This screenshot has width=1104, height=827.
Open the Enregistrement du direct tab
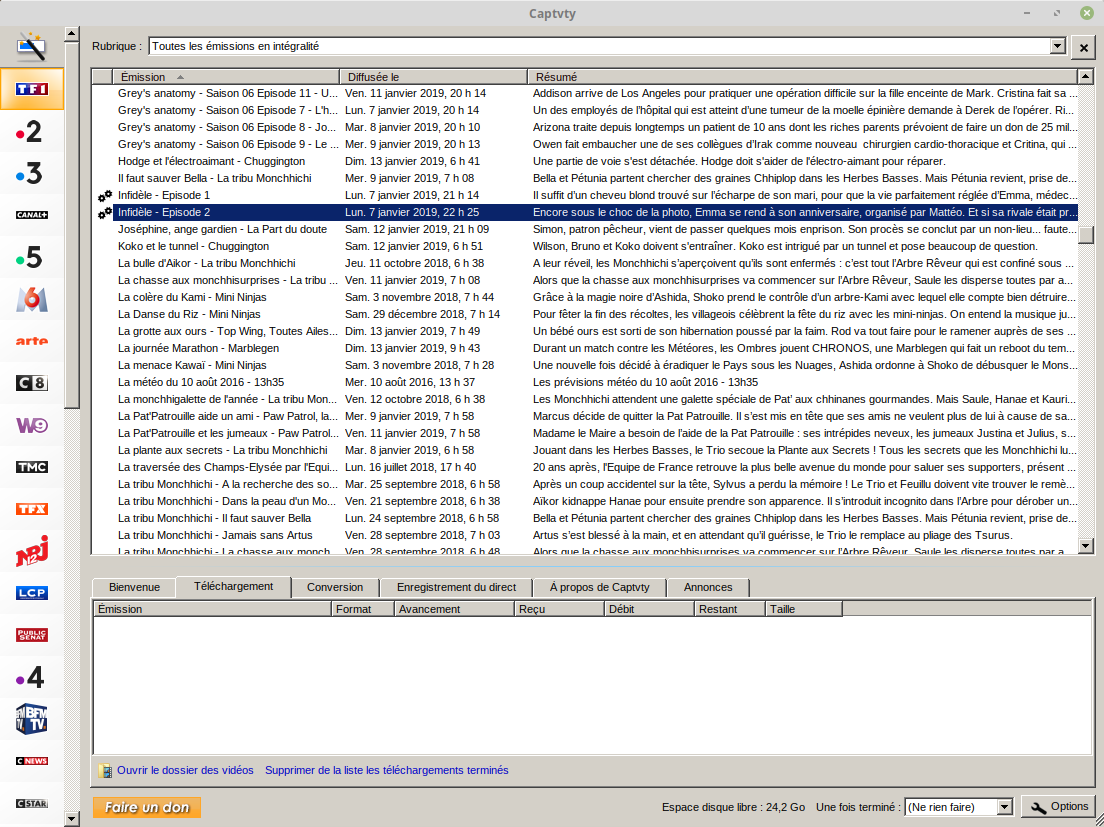456,587
